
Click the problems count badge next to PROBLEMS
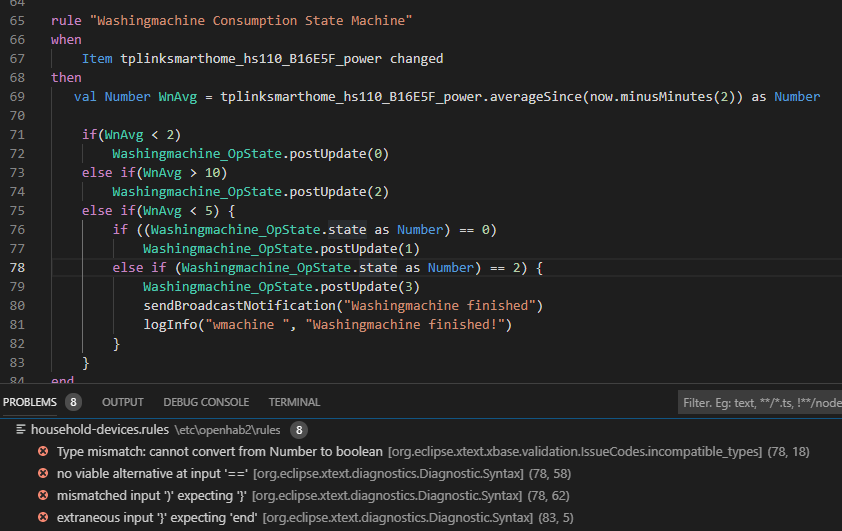pos(73,402)
